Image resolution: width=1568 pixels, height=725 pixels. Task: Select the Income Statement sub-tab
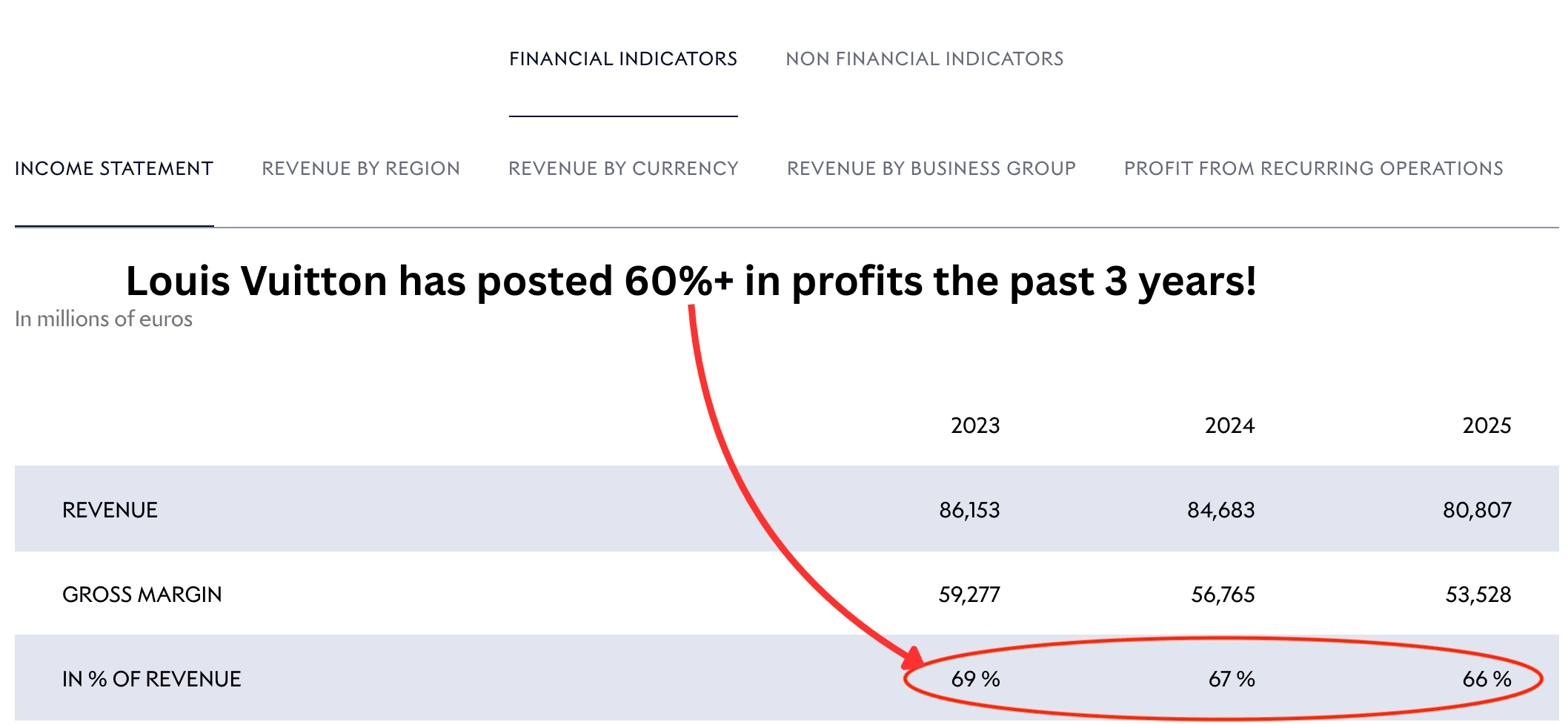[114, 169]
